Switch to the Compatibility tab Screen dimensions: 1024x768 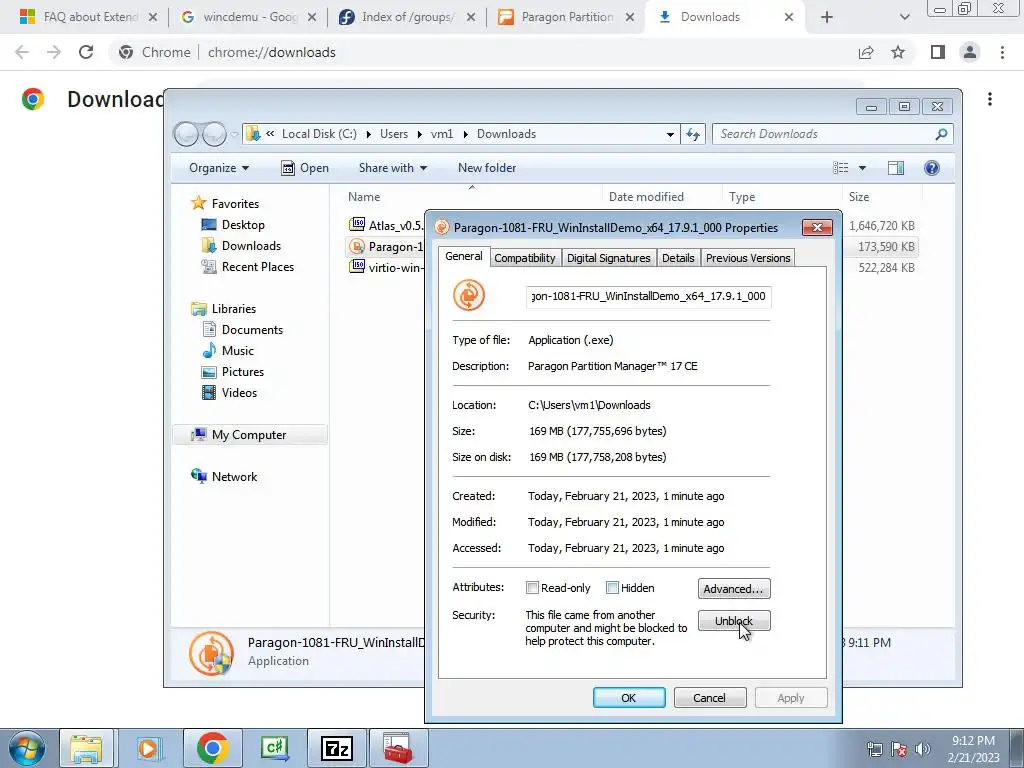524,258
